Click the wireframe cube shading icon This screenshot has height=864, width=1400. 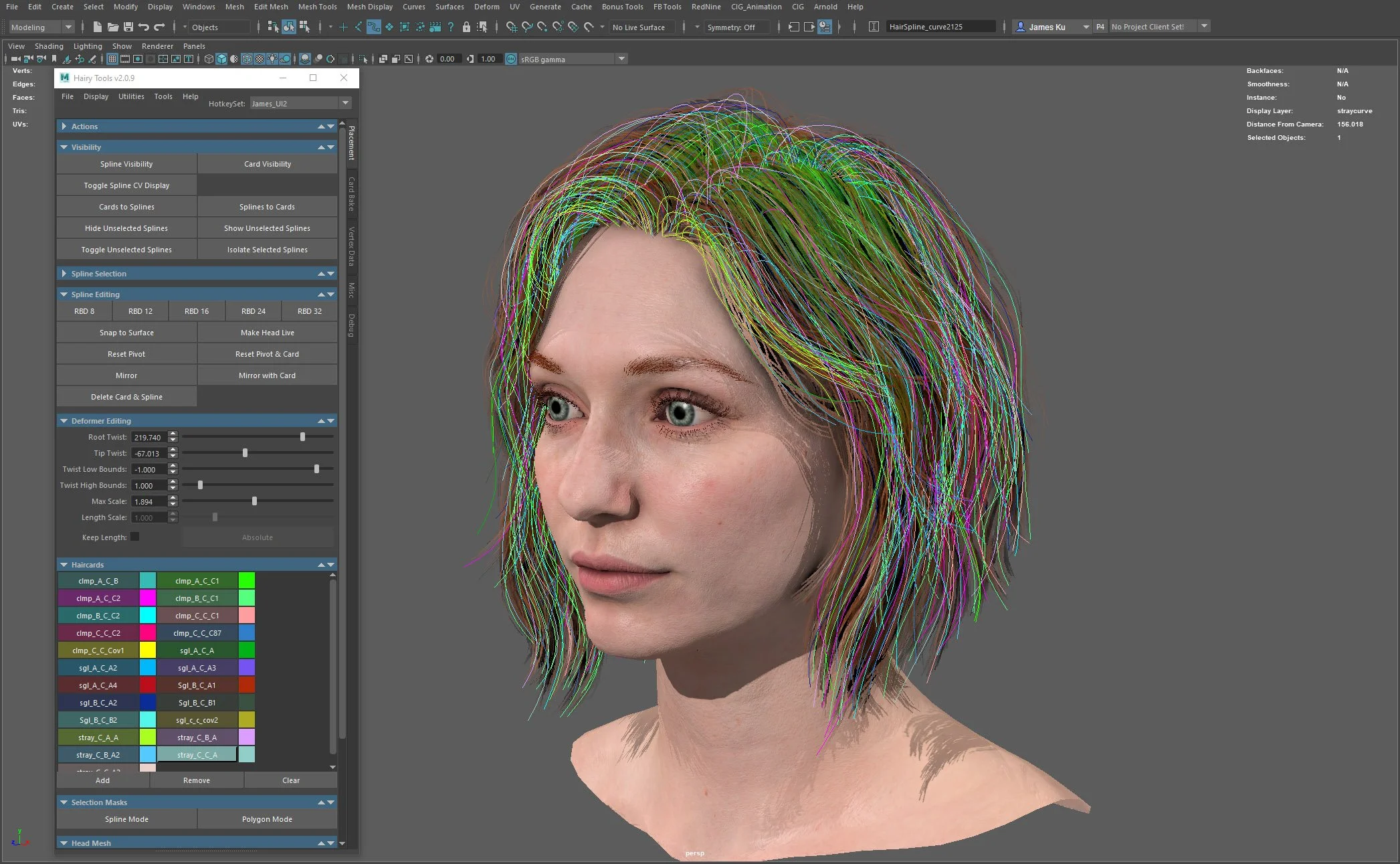(x=209, y=59)
